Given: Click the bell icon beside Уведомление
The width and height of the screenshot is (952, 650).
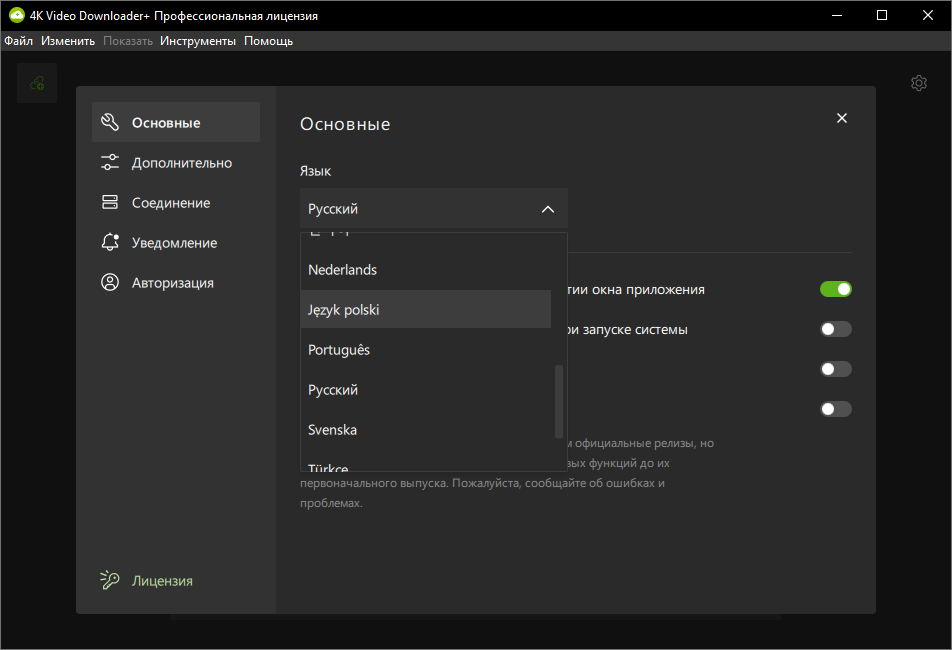Looking at the screenshot, I should (x=110, y=242).
